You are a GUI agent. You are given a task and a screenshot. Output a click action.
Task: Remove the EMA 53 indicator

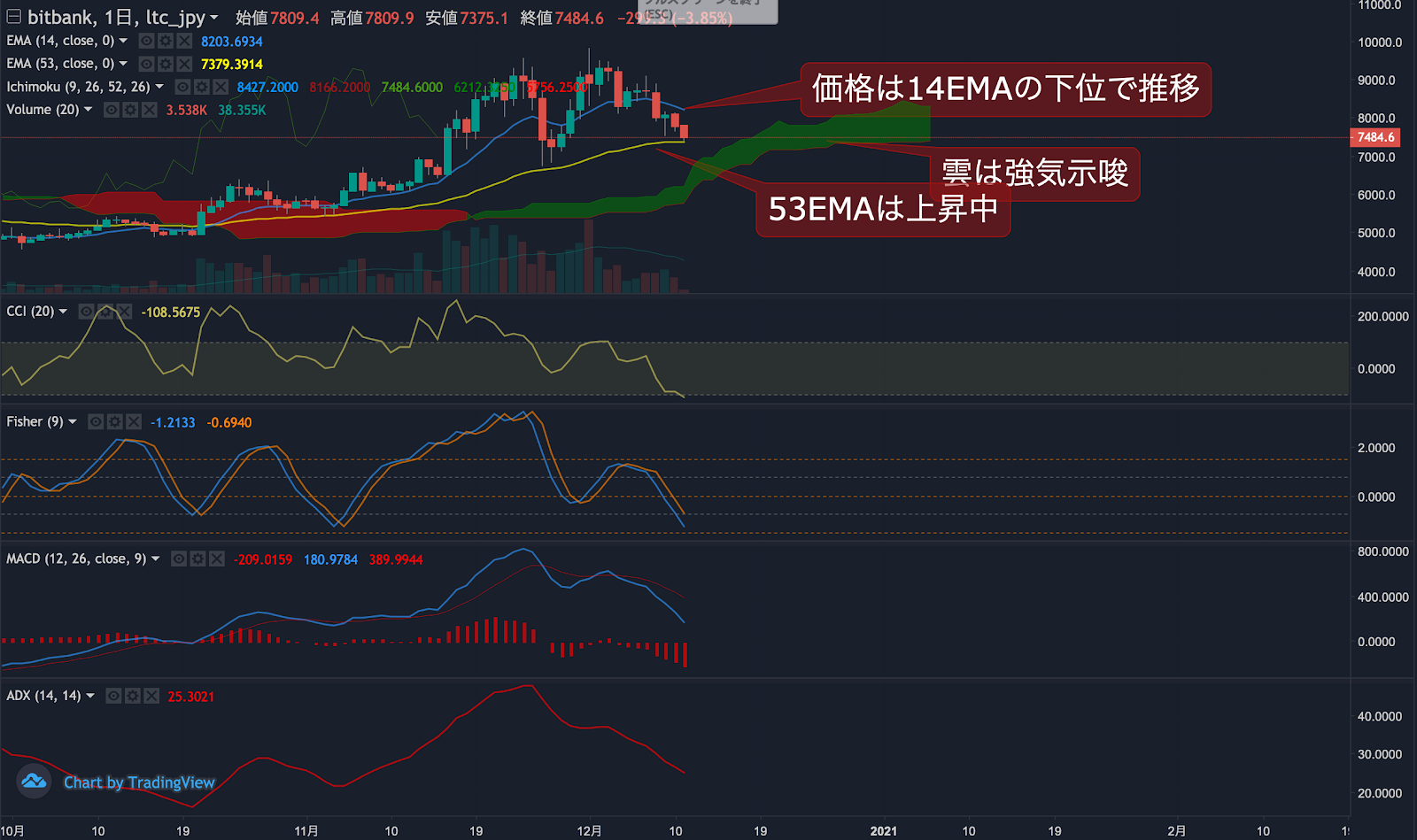coord(184,64)
